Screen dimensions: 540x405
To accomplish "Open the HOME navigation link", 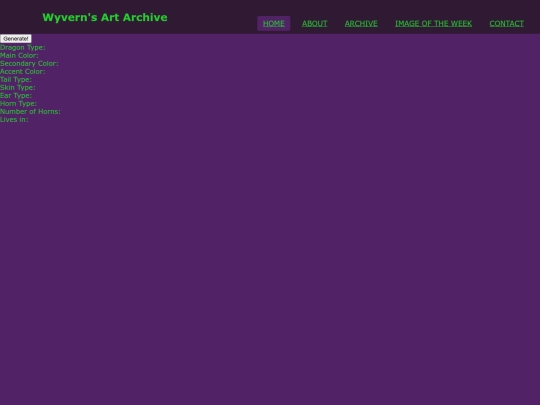I will click(273, 23).
